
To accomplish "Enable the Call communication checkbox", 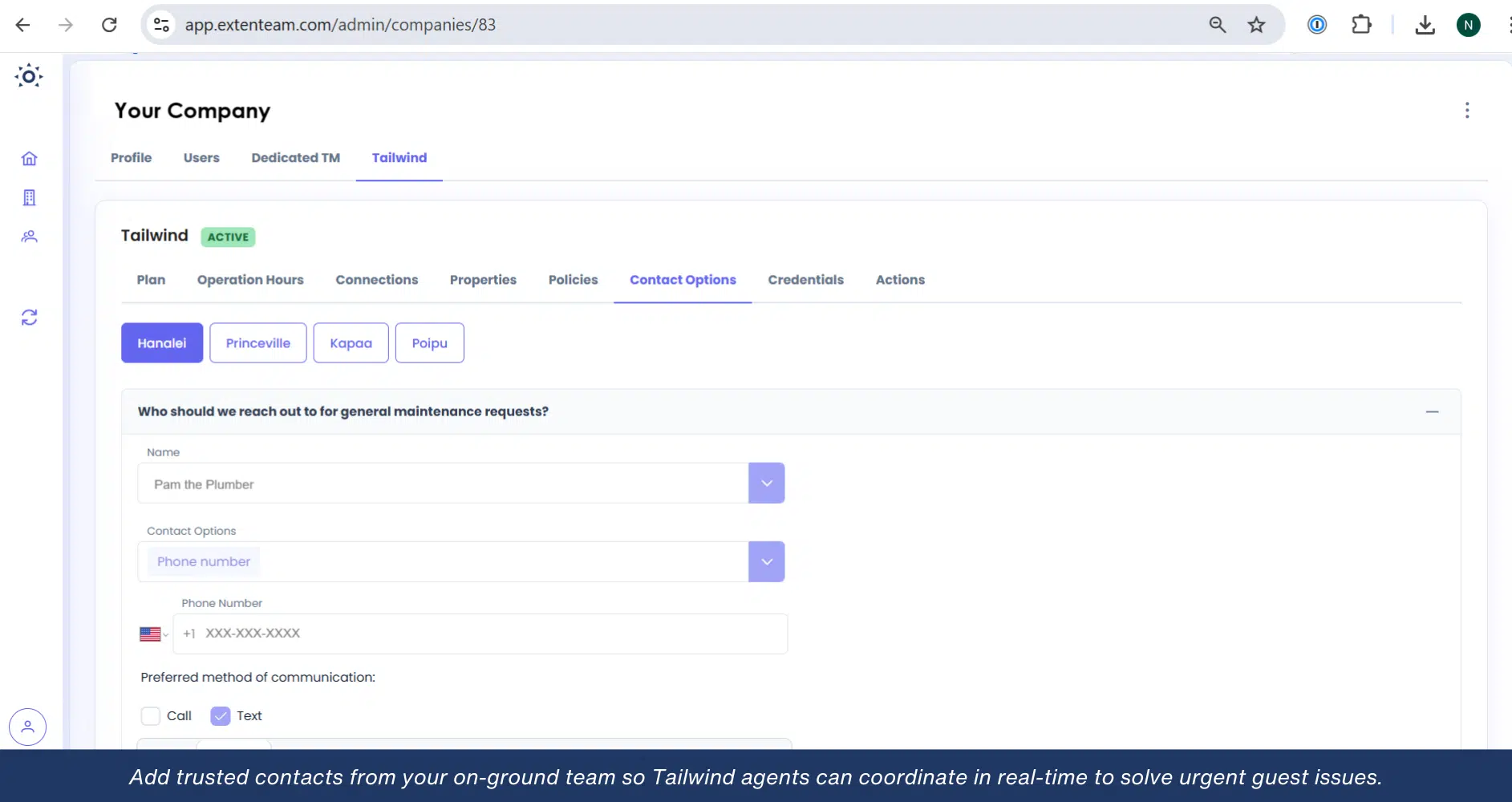I will click(151, 716).
